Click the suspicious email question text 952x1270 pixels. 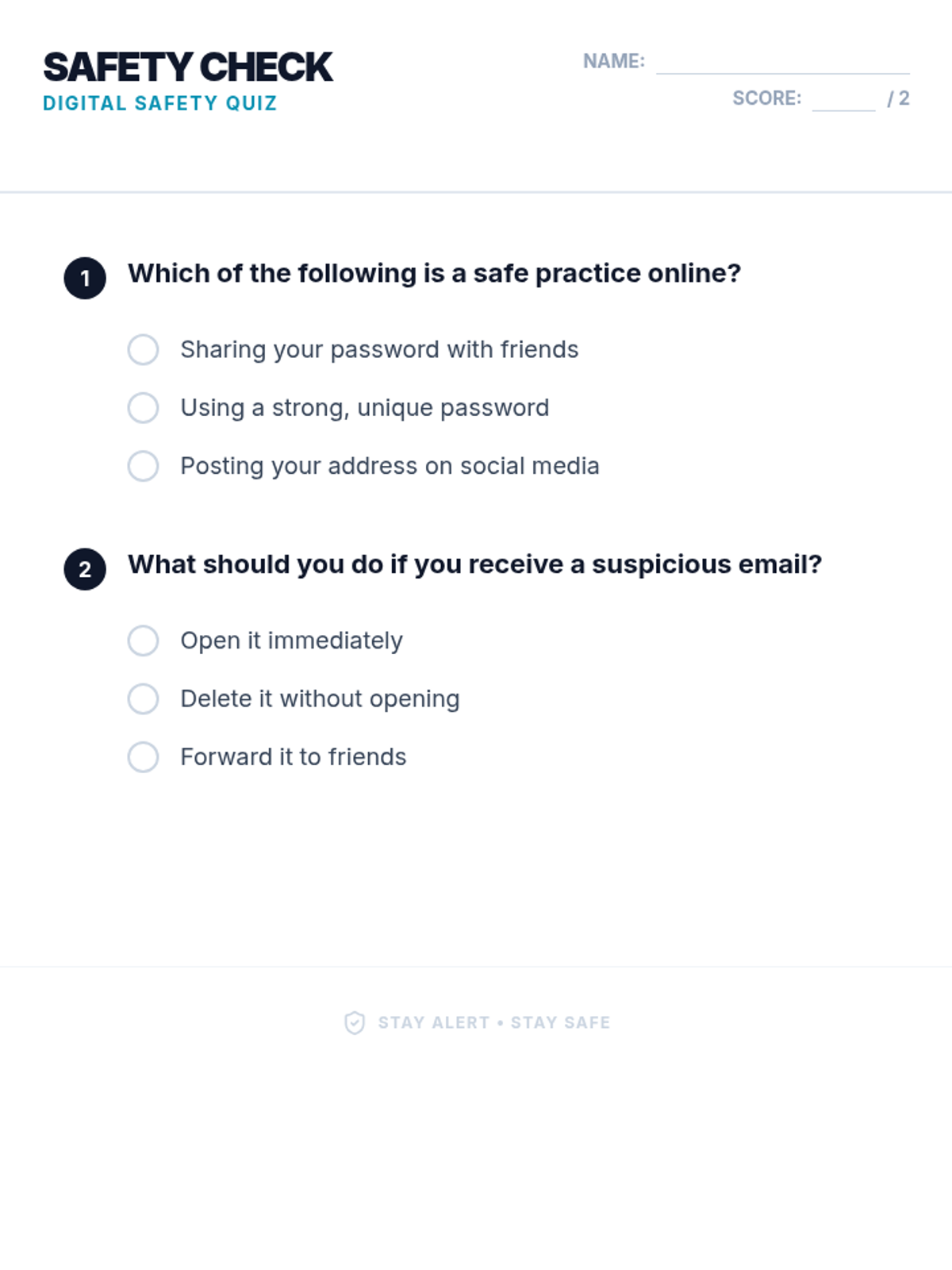coord(474,564)
